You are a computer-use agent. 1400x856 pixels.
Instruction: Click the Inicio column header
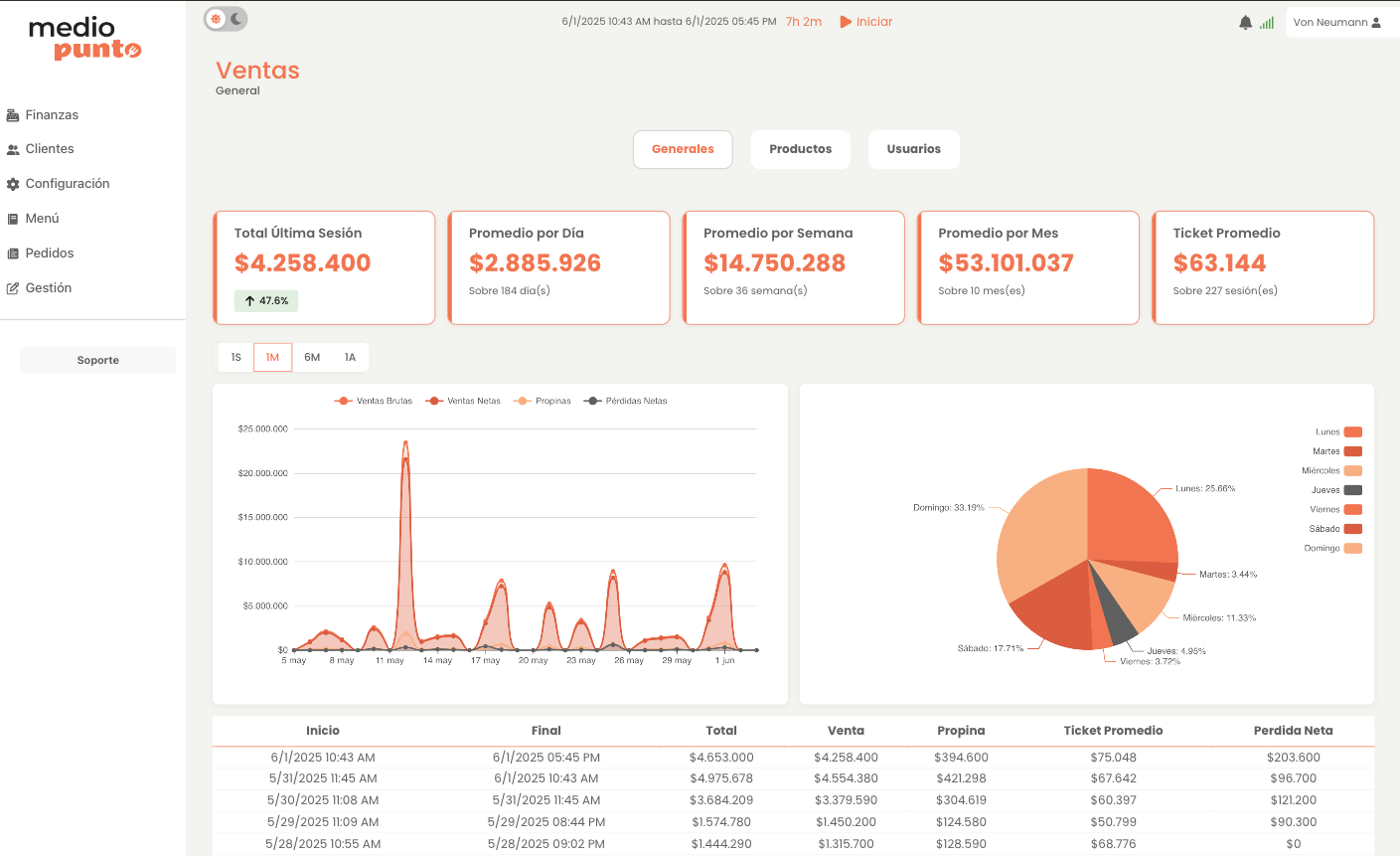(323, 731)
